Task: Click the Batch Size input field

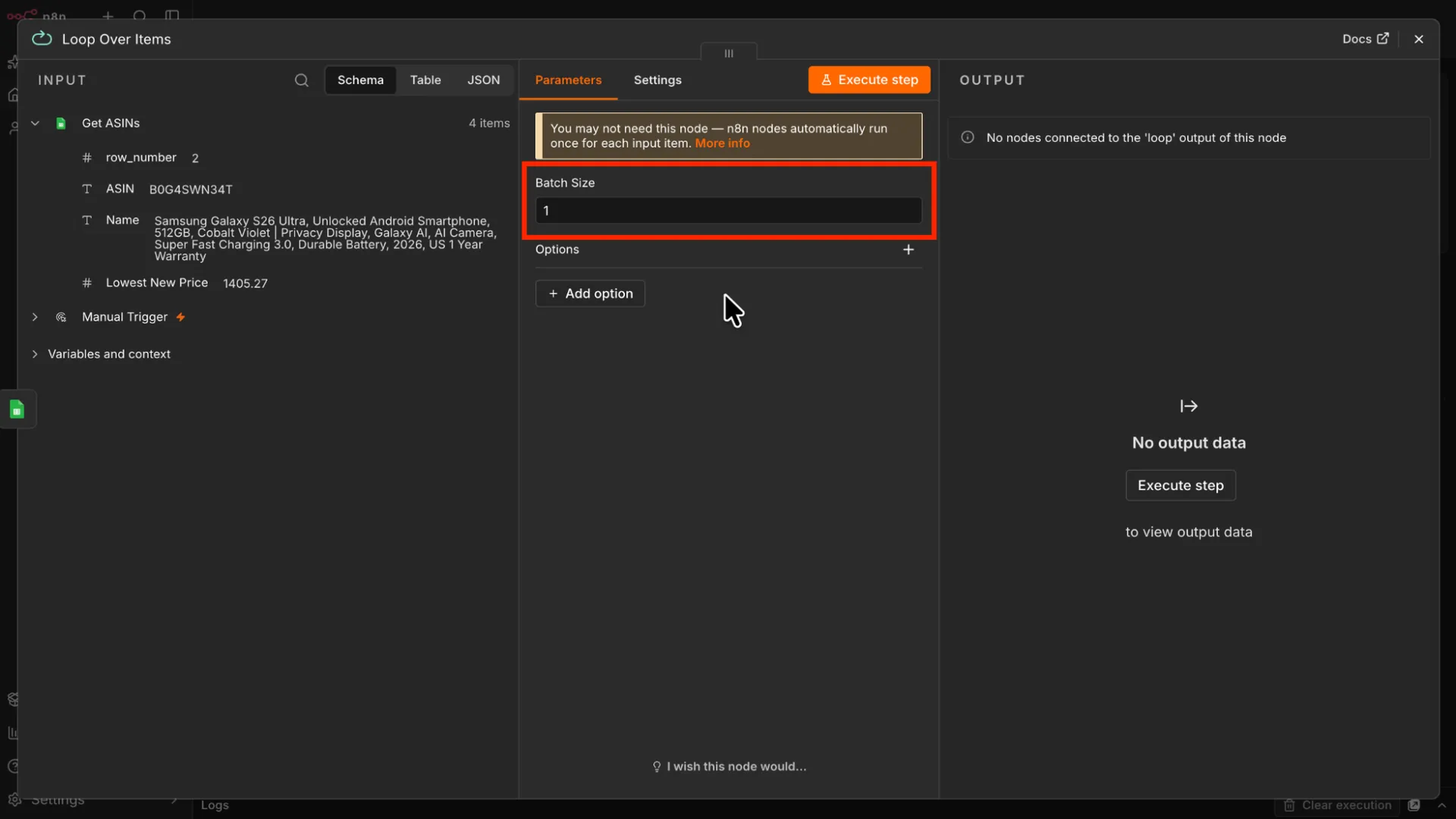Action: (729, 211)
